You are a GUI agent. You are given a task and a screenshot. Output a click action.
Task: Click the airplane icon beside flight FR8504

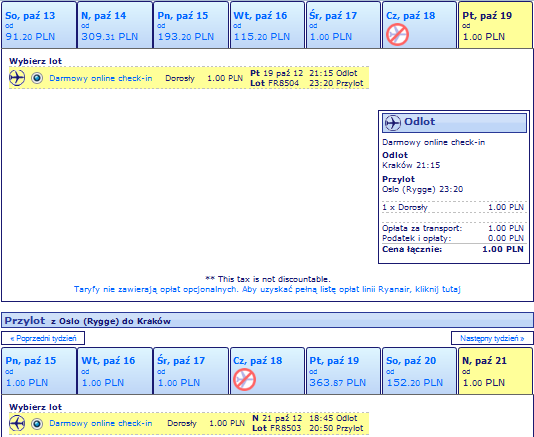coord(17,78)
